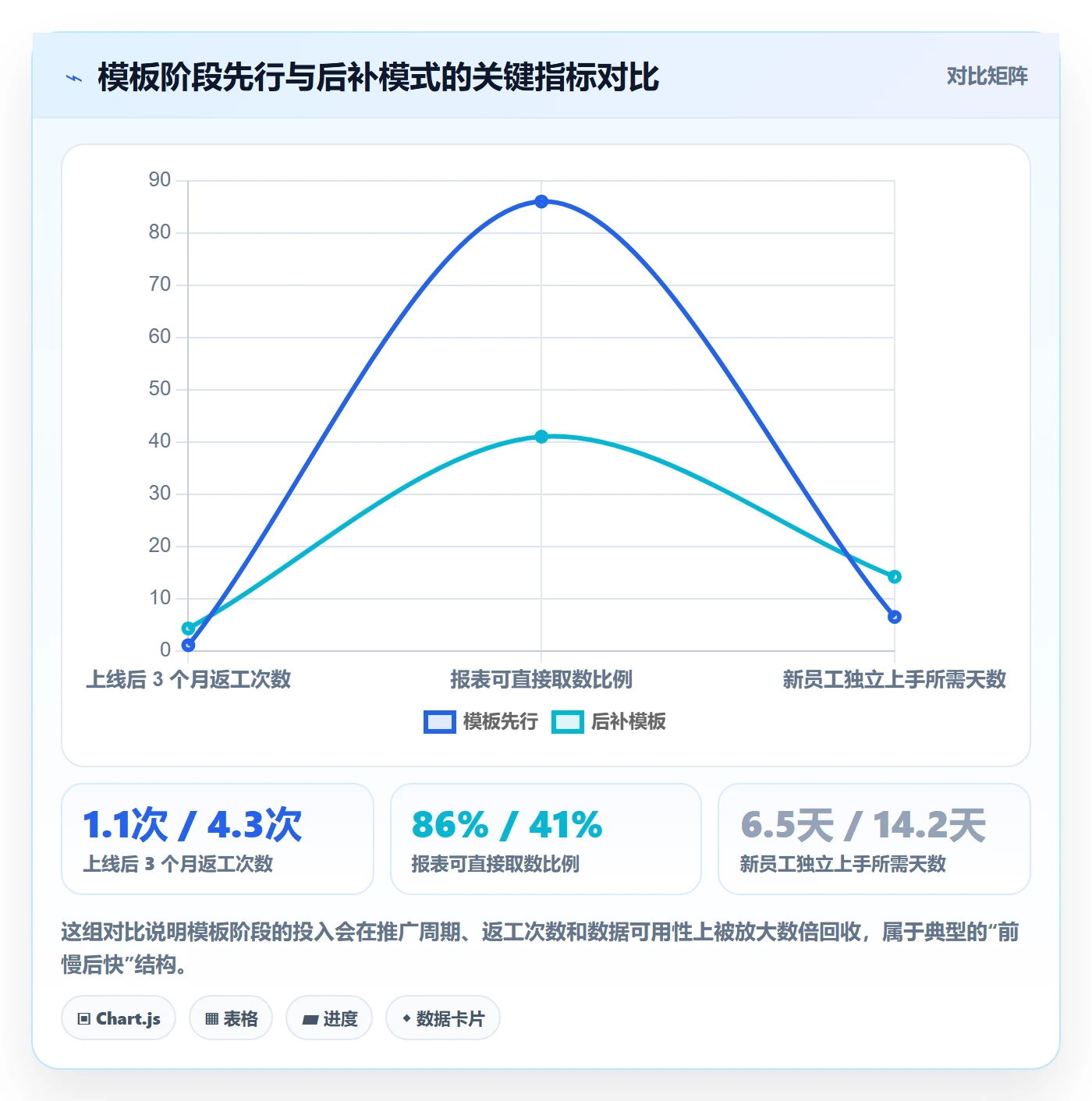The width and height of the screenshot is (1092, 1101).
Task: Toggle the 模板先行 legend swatch
Action: tap(440, 722)
